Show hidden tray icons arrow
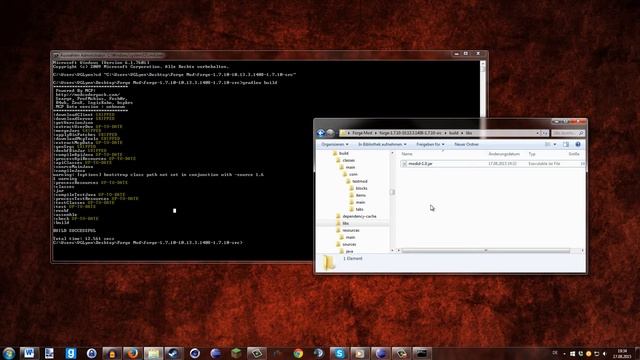This screenshot has height=360, width=640. (564, 353)
